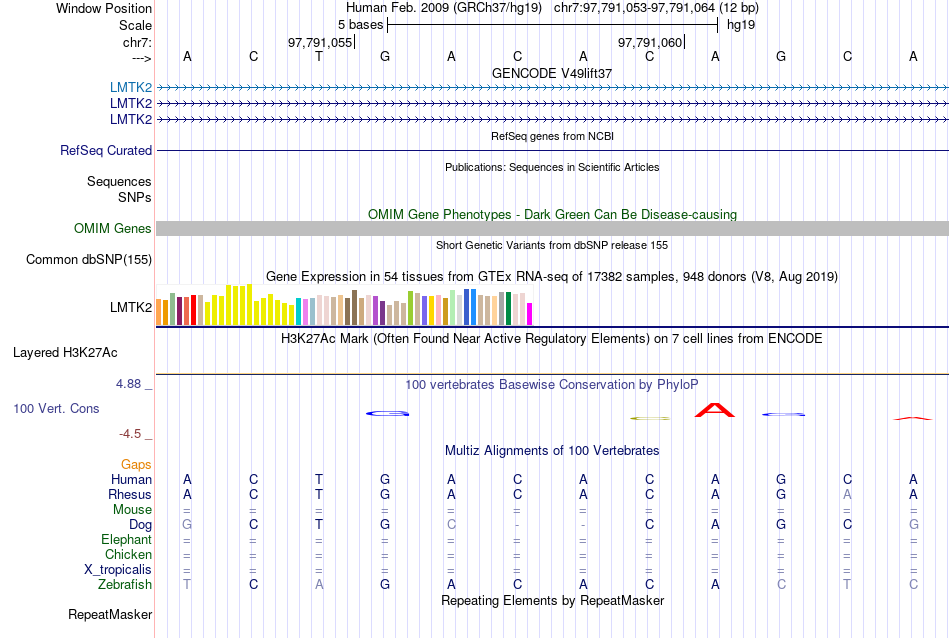
Task: Click 'Short Genetic Variants from dbSNP release 155'
Action: click(552, 245)
